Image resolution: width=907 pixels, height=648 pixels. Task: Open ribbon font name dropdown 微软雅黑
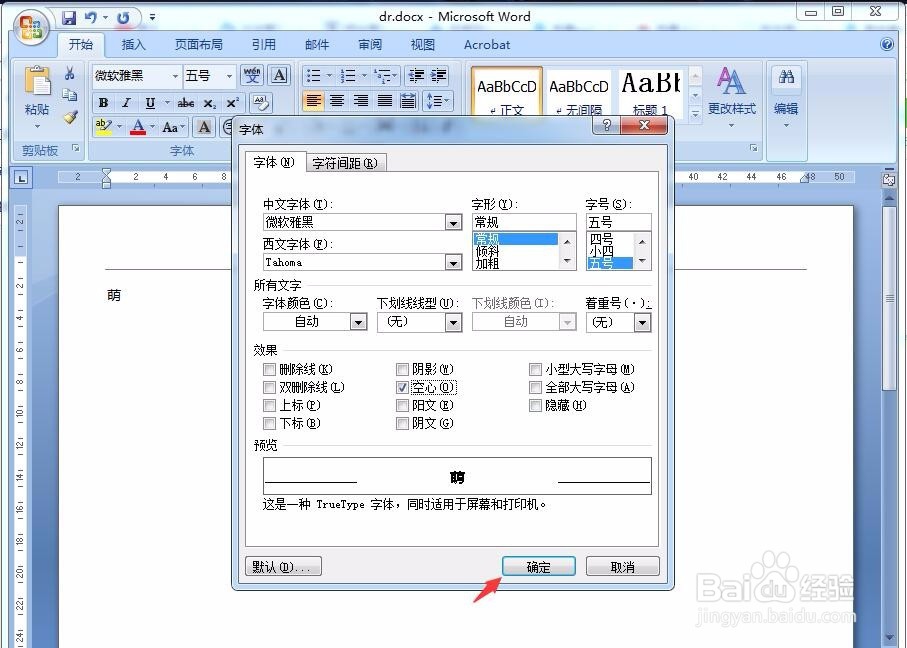click(175, 76)
